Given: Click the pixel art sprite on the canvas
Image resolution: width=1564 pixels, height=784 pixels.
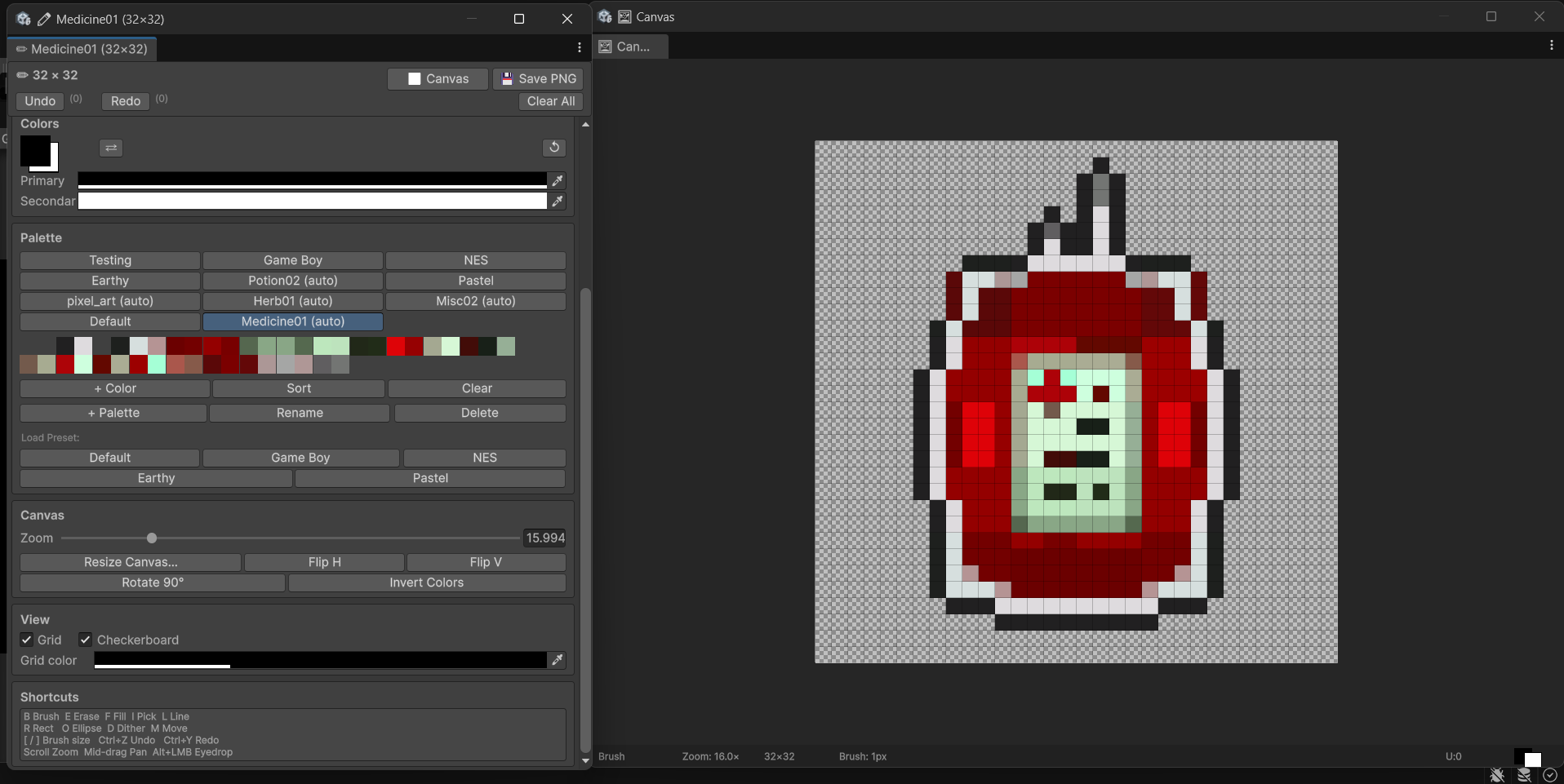Looking at the screenshot, I should click(x=1076, y=394).
